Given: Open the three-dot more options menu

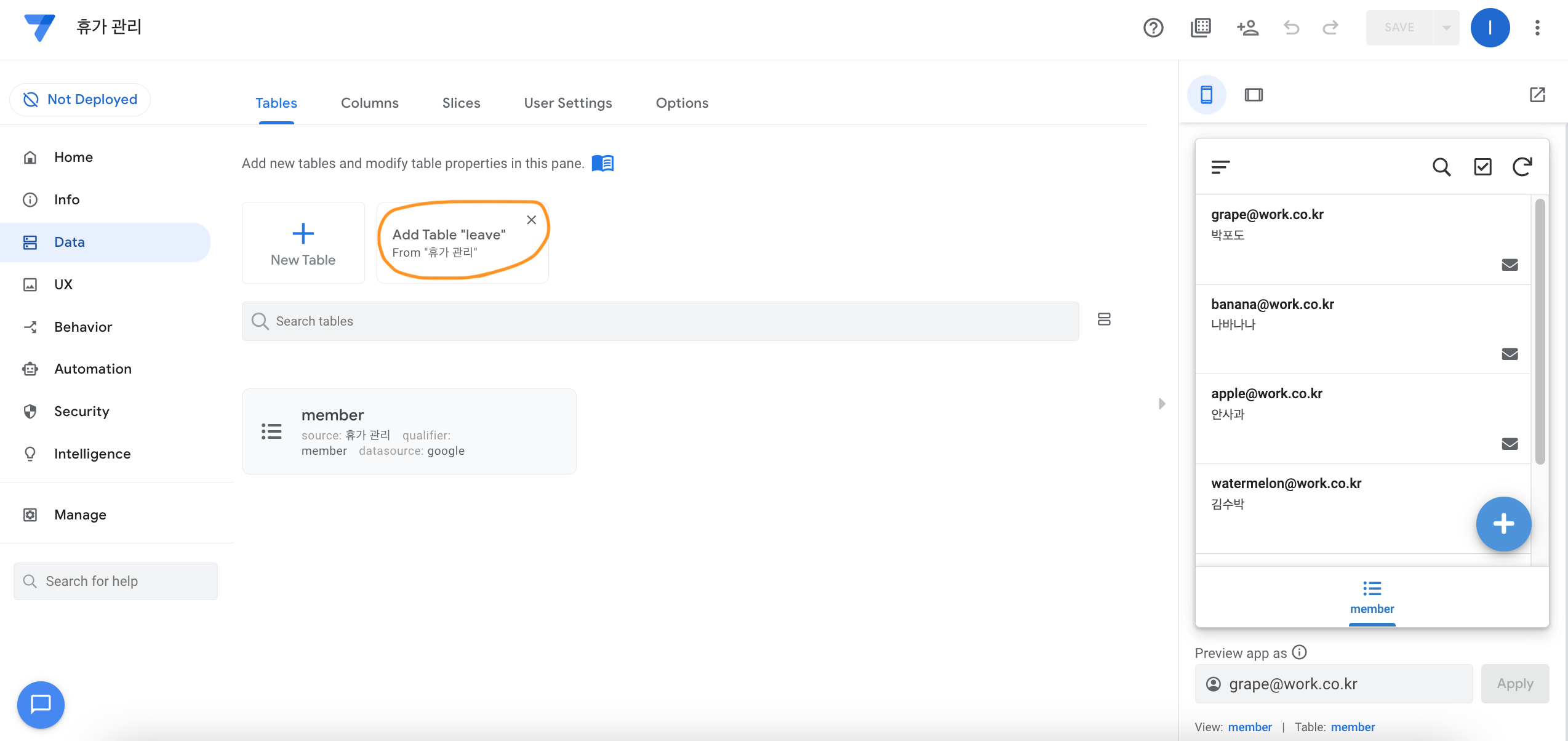Looking at the screenshot, I should (x=1537, y=28).
